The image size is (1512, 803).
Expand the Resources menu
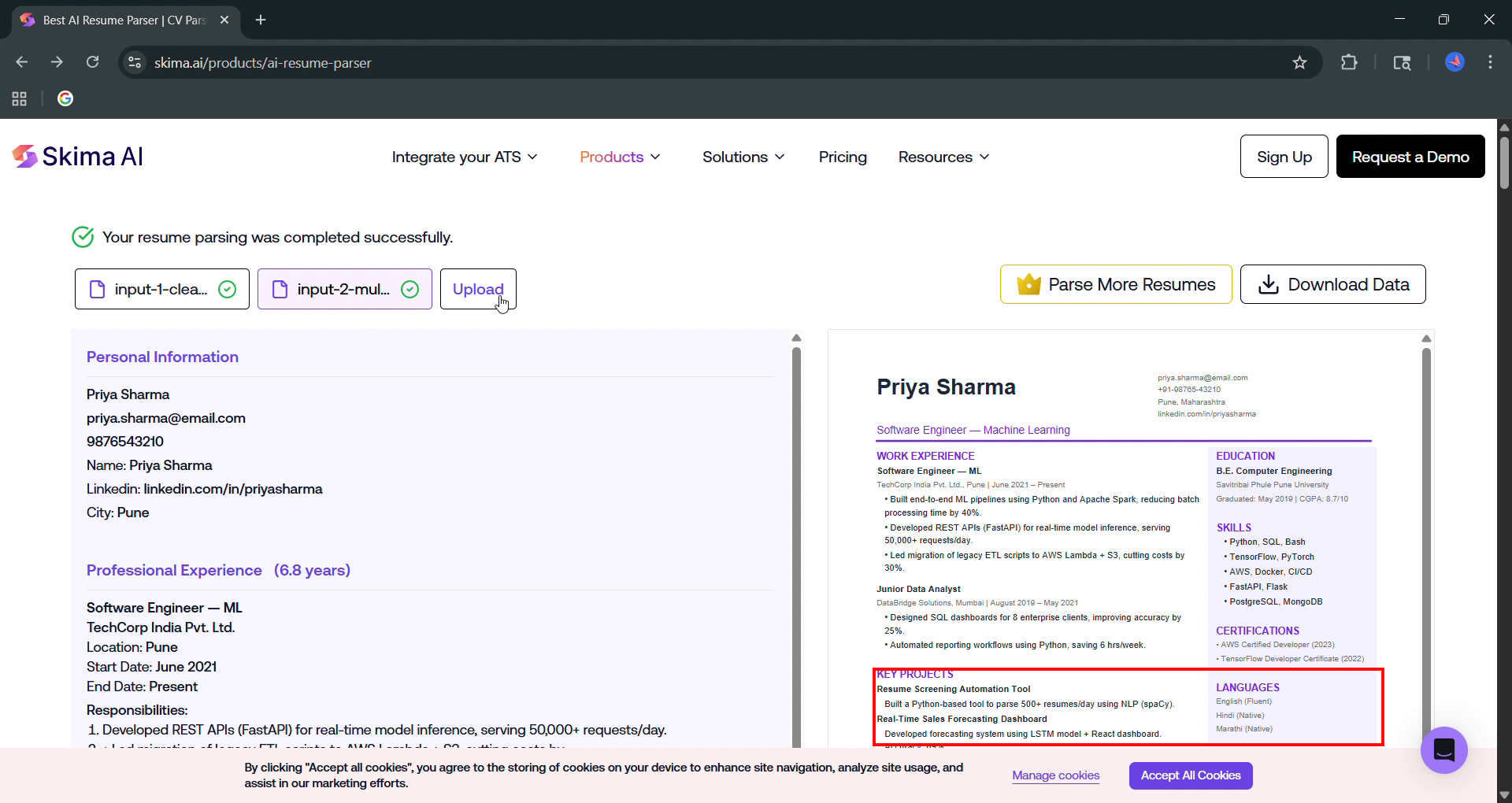tap(943, 157)
